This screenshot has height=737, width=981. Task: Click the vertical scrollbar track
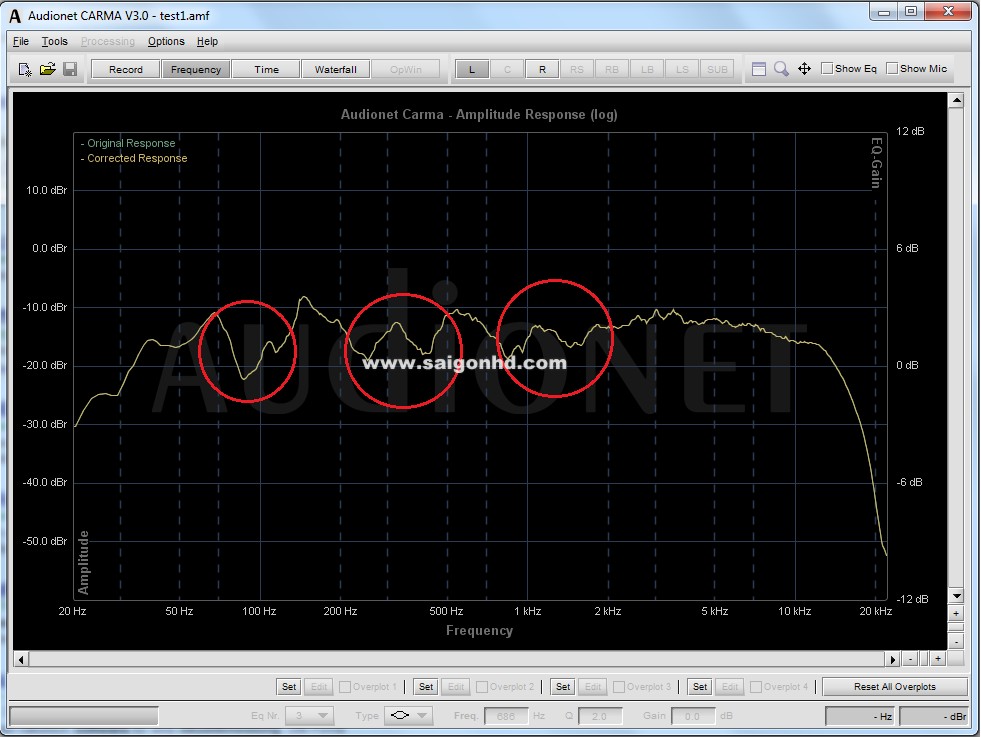[956, 348]
